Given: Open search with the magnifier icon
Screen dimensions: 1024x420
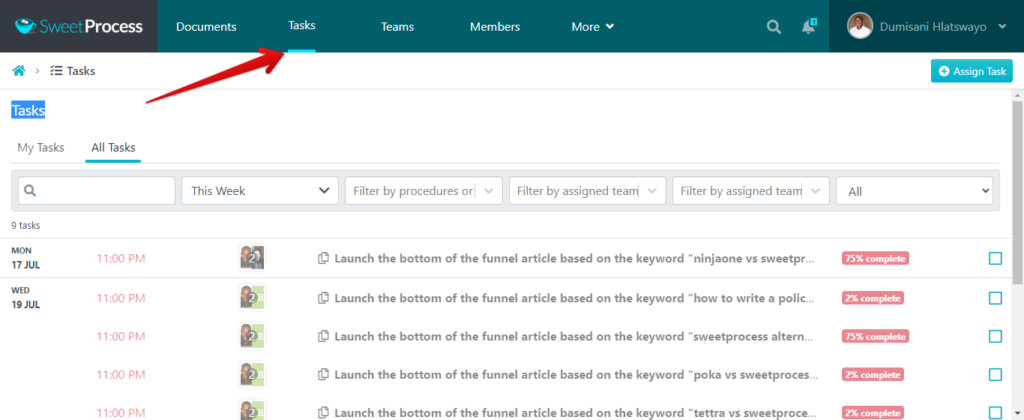Looking at the screenshot, I should click(773, 27).
